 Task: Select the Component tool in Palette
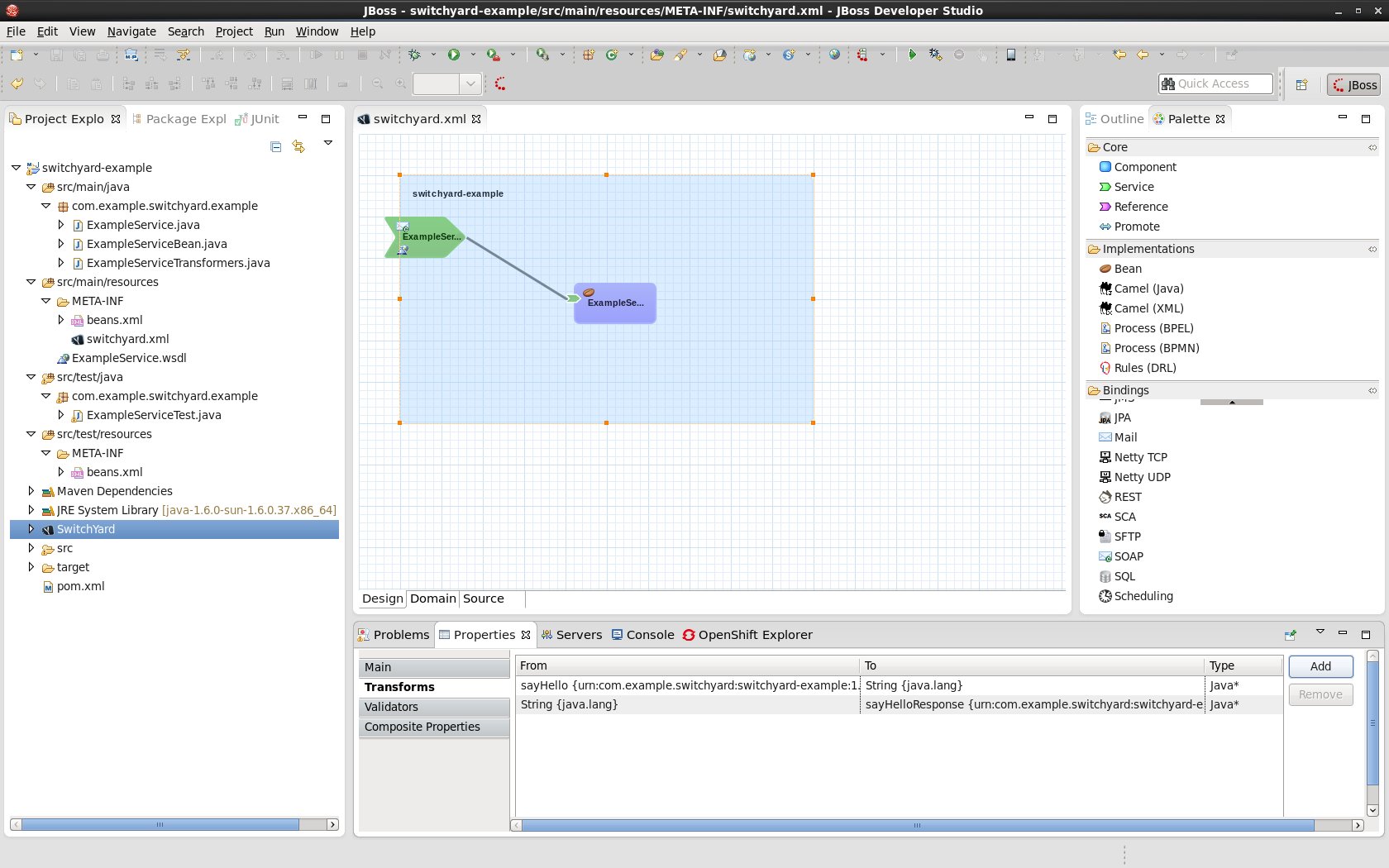click(x=1137, y=167)
